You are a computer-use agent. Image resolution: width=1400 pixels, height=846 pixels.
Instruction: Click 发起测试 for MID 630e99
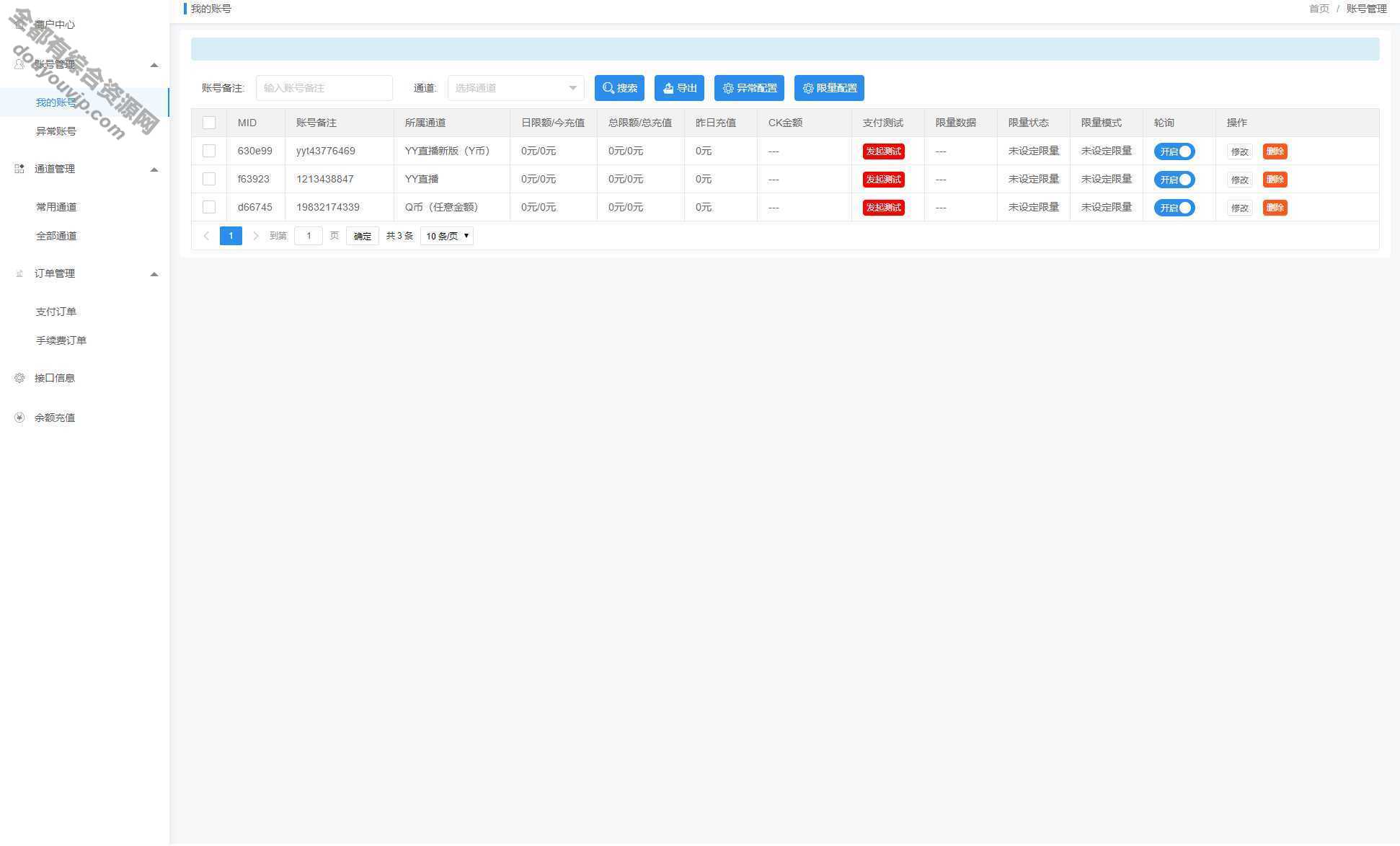coord(883,151)
